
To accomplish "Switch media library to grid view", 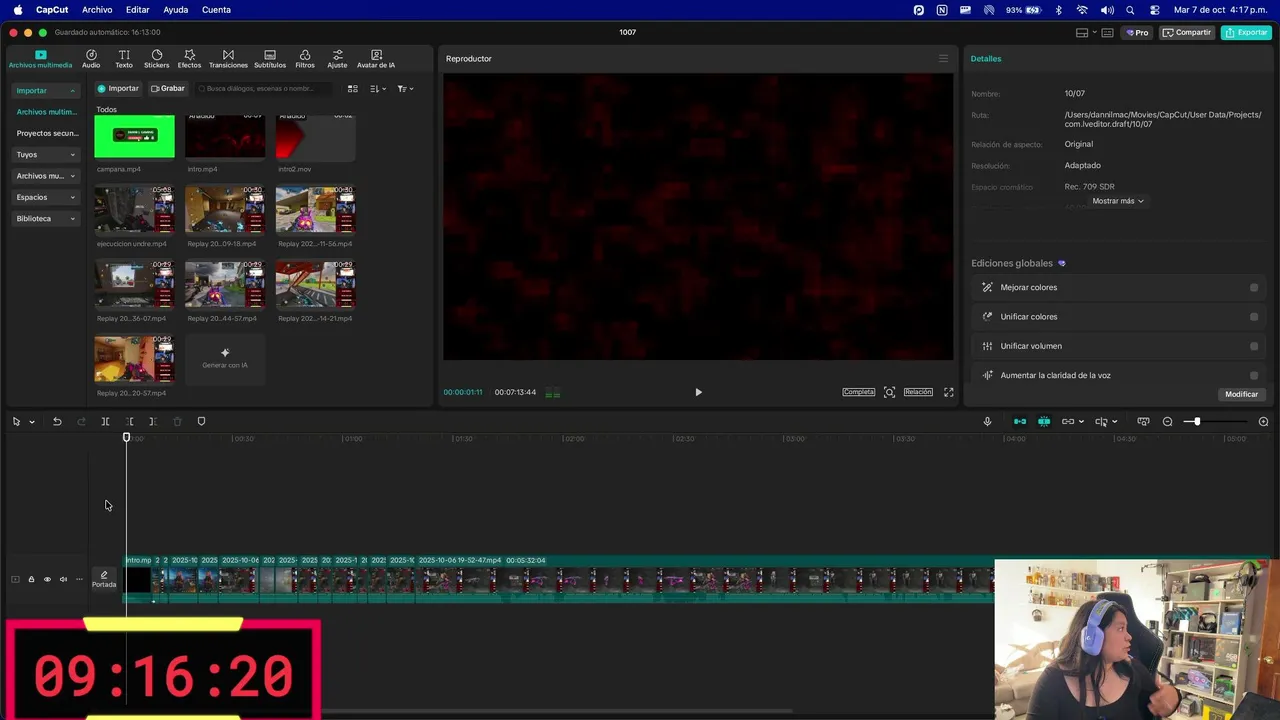I will click(352, 89).
